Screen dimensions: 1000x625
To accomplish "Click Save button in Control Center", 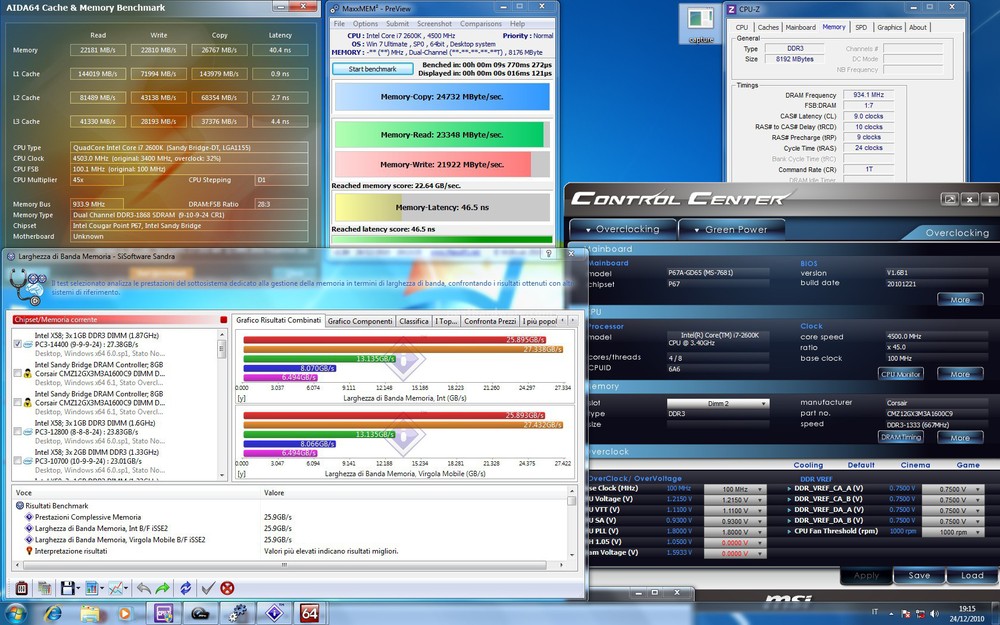I will click(x=919, y=575).
